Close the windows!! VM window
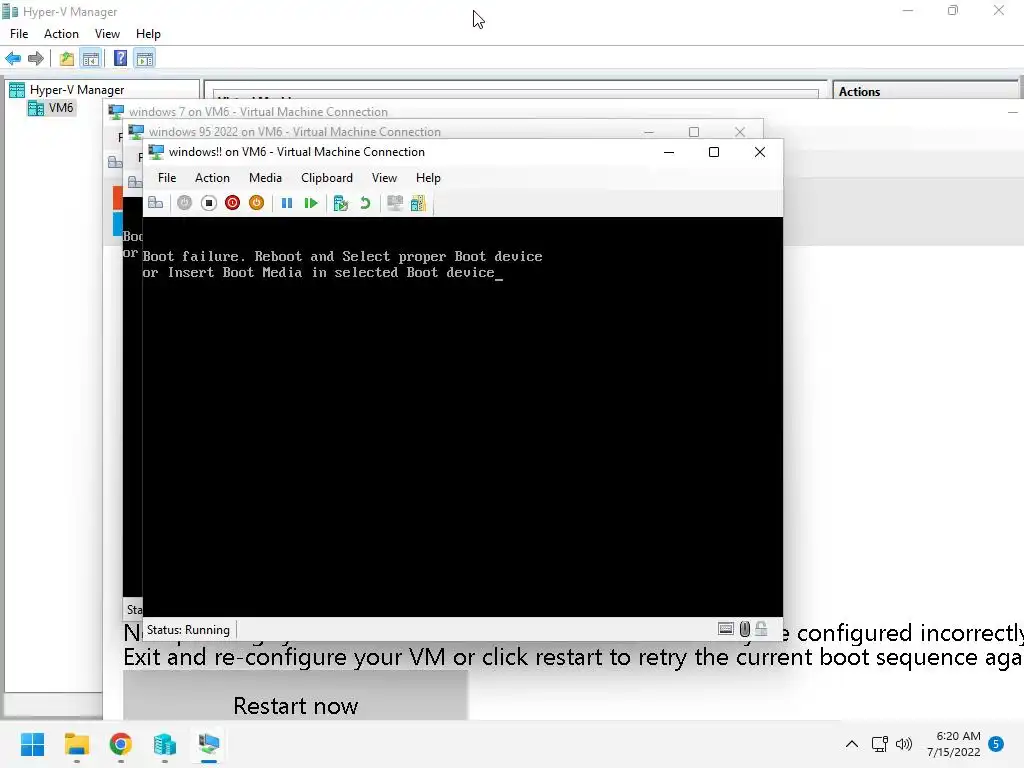The image size is (1024, 768). (760, 152)
